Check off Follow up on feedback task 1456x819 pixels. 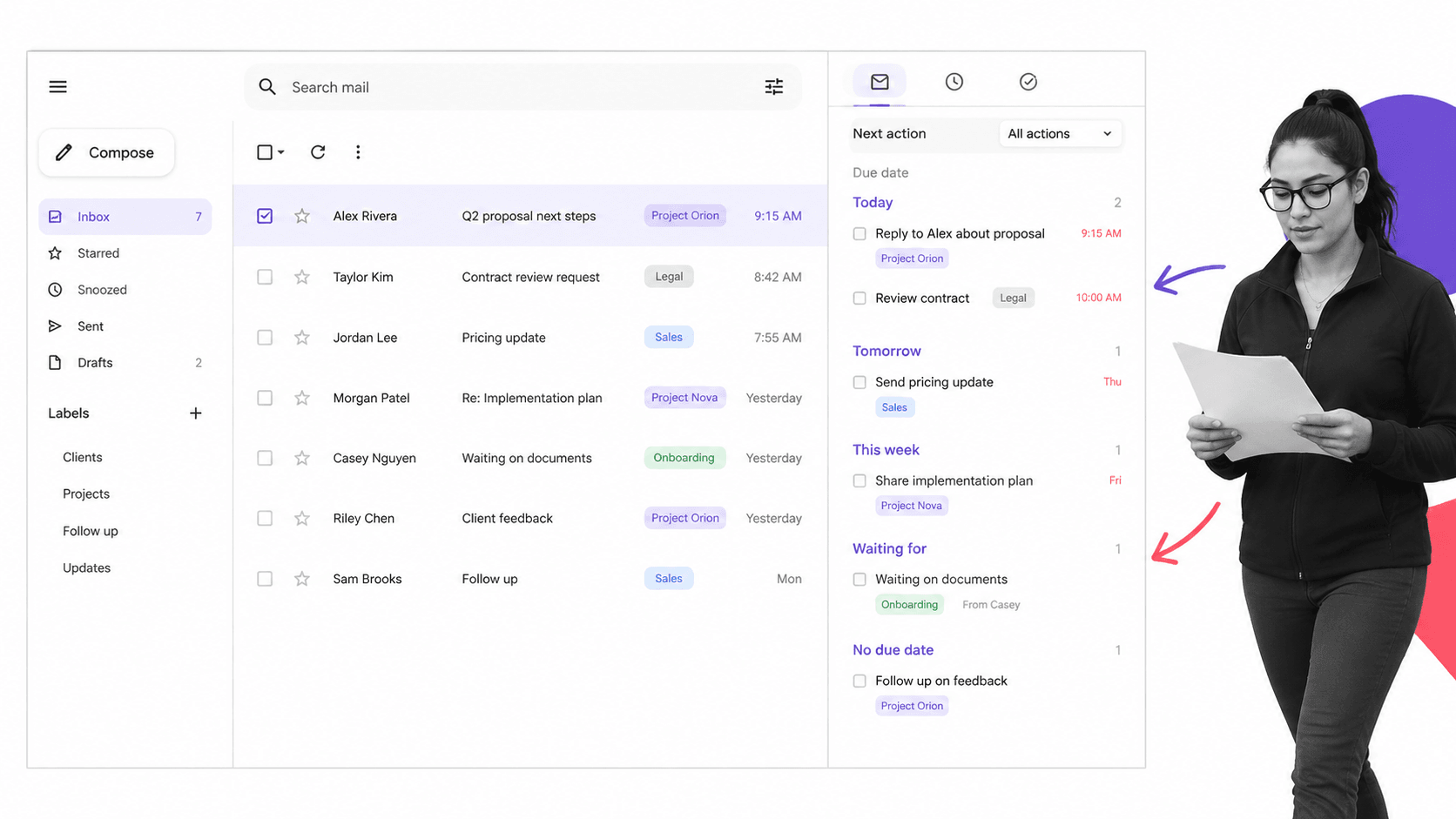pyautogui.click(x=859, y=681)
